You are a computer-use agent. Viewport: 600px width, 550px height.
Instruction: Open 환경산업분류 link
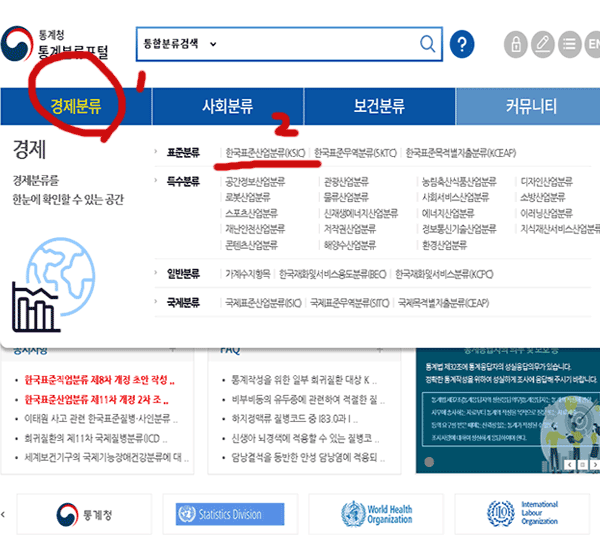pyautogui.click(x=444, y=245)
